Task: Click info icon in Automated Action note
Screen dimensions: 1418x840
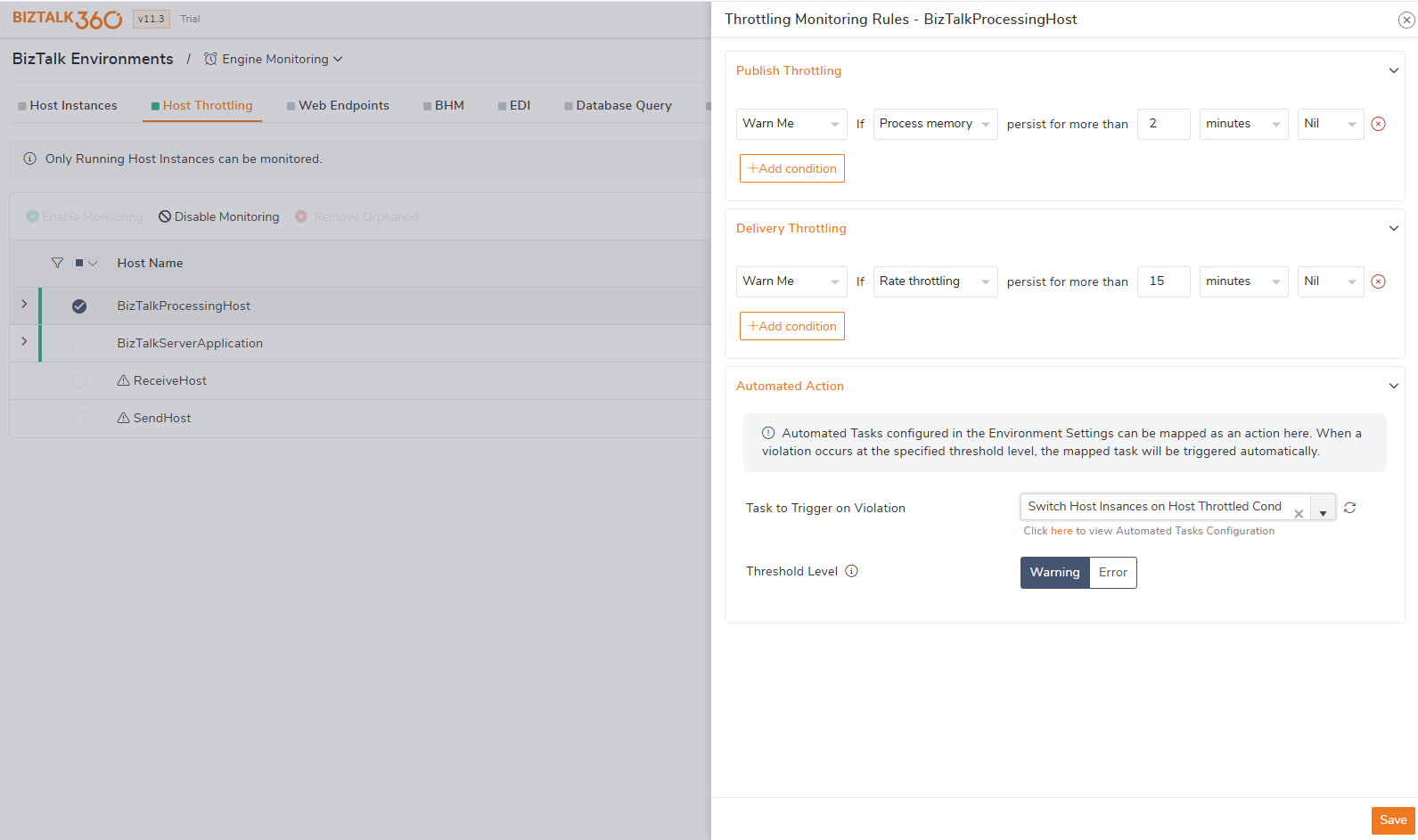Action: coord(768,433)
